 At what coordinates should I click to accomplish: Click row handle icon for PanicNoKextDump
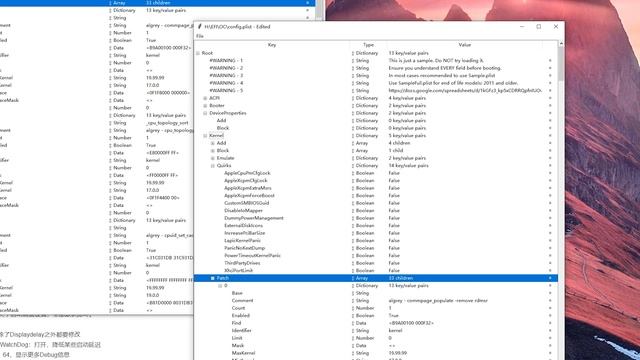coord(550,248)
